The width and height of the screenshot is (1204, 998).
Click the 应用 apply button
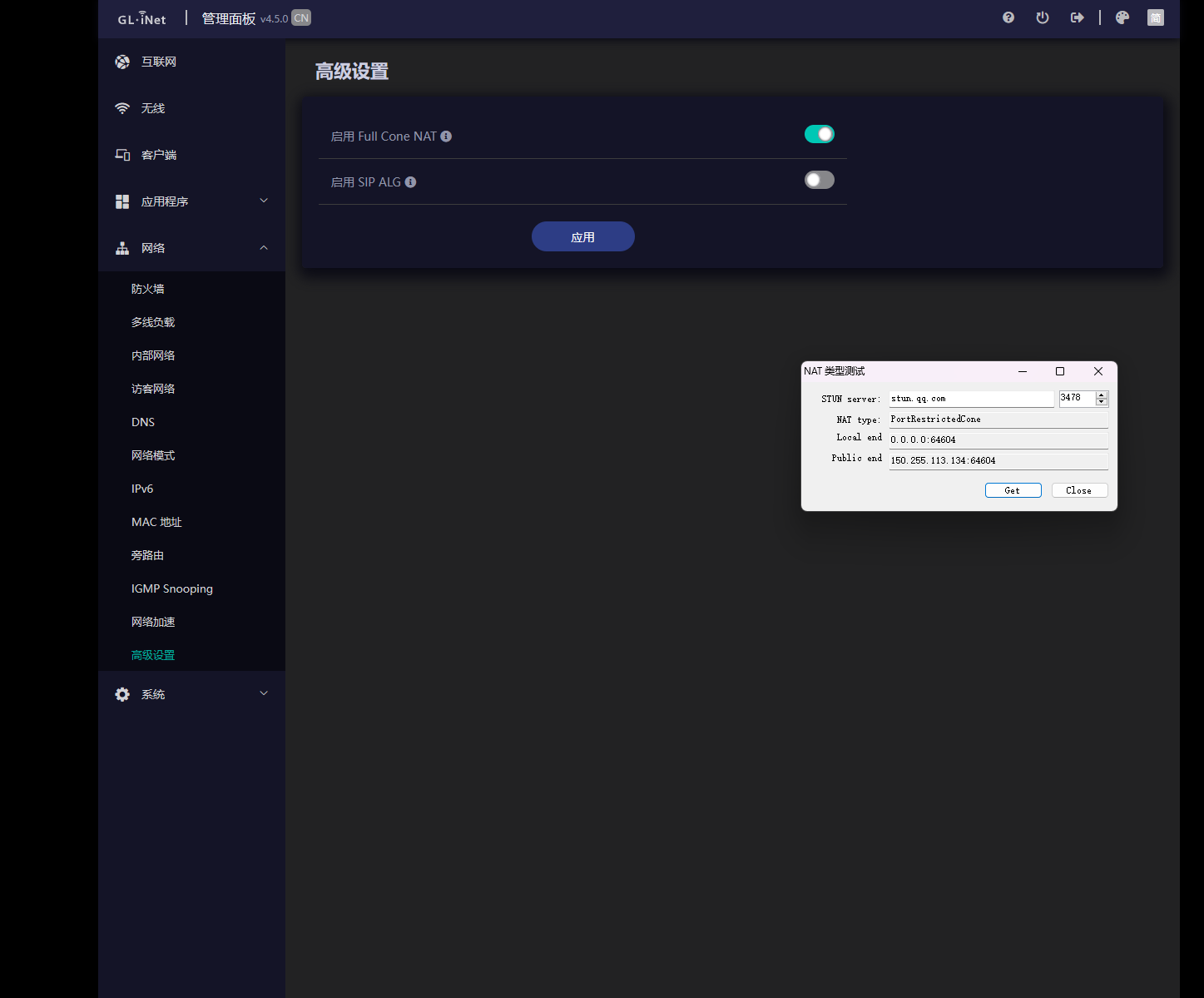click(582, 237)
